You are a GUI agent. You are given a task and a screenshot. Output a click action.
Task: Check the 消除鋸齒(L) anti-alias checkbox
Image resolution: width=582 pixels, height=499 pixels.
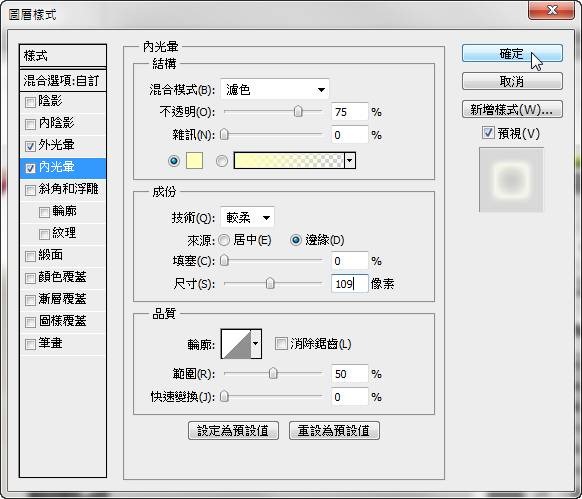(x=281, y=343)
